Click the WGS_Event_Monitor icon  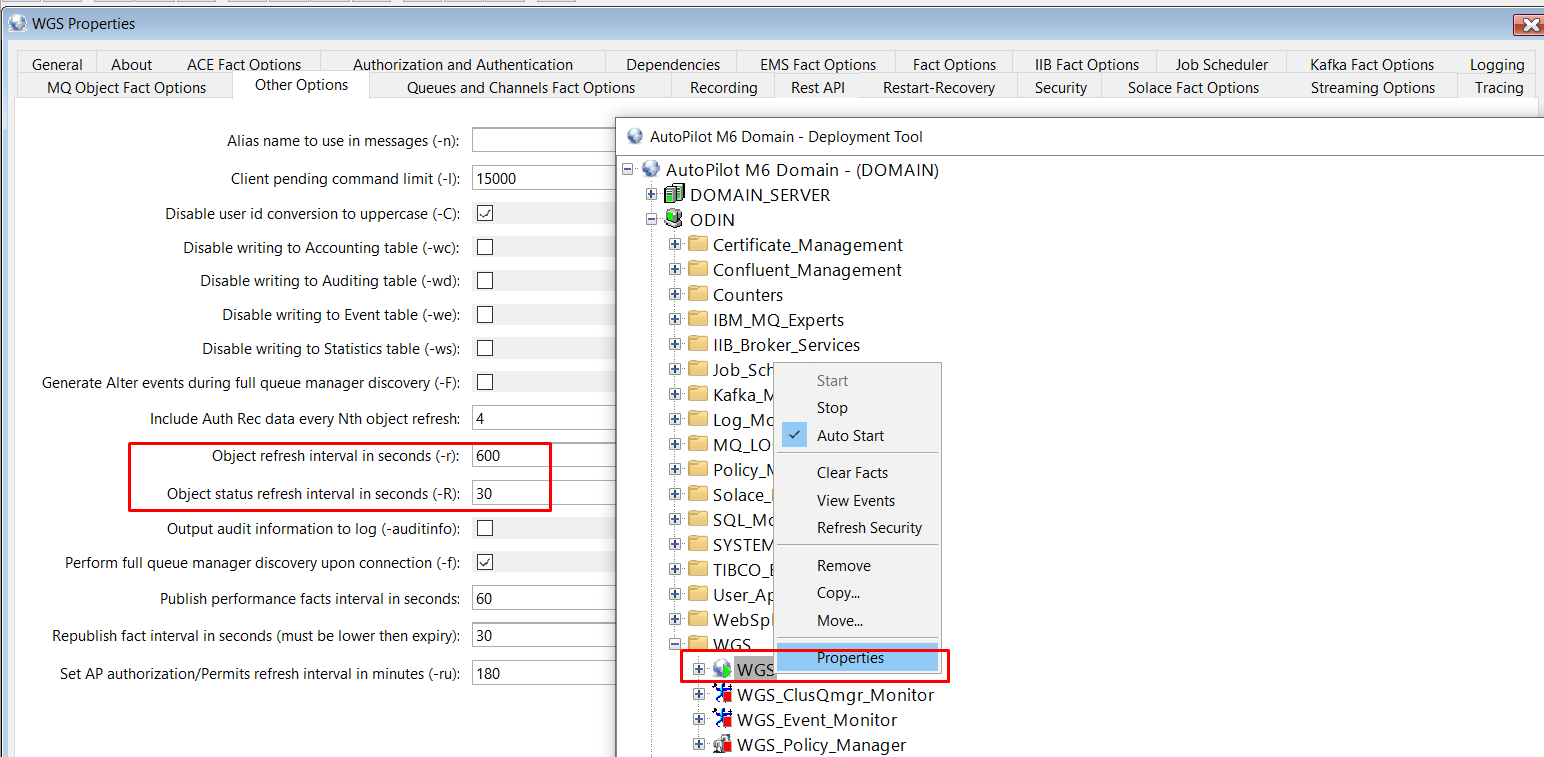pyautogui.click(x=722, y=719)
